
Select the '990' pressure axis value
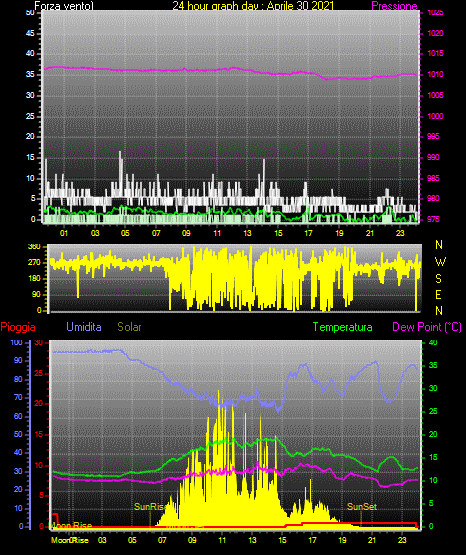pyautogui.click(x=433, y=157)
